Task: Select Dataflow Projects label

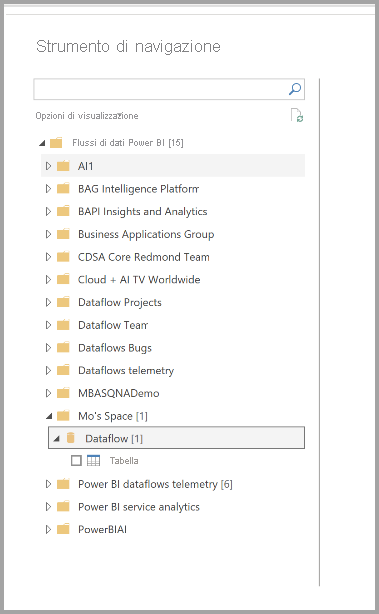Action: [x=120, y=303]
